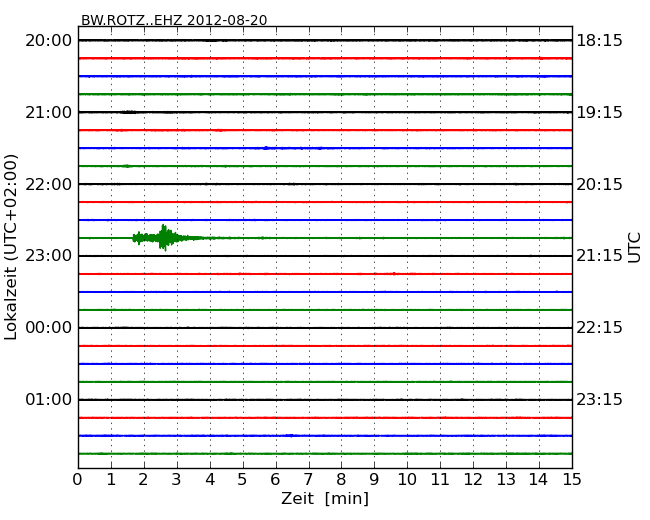Select the 22:00 local time label
Image resolution: width=650 pixels, height=520 pixels.
pos(49,184)
